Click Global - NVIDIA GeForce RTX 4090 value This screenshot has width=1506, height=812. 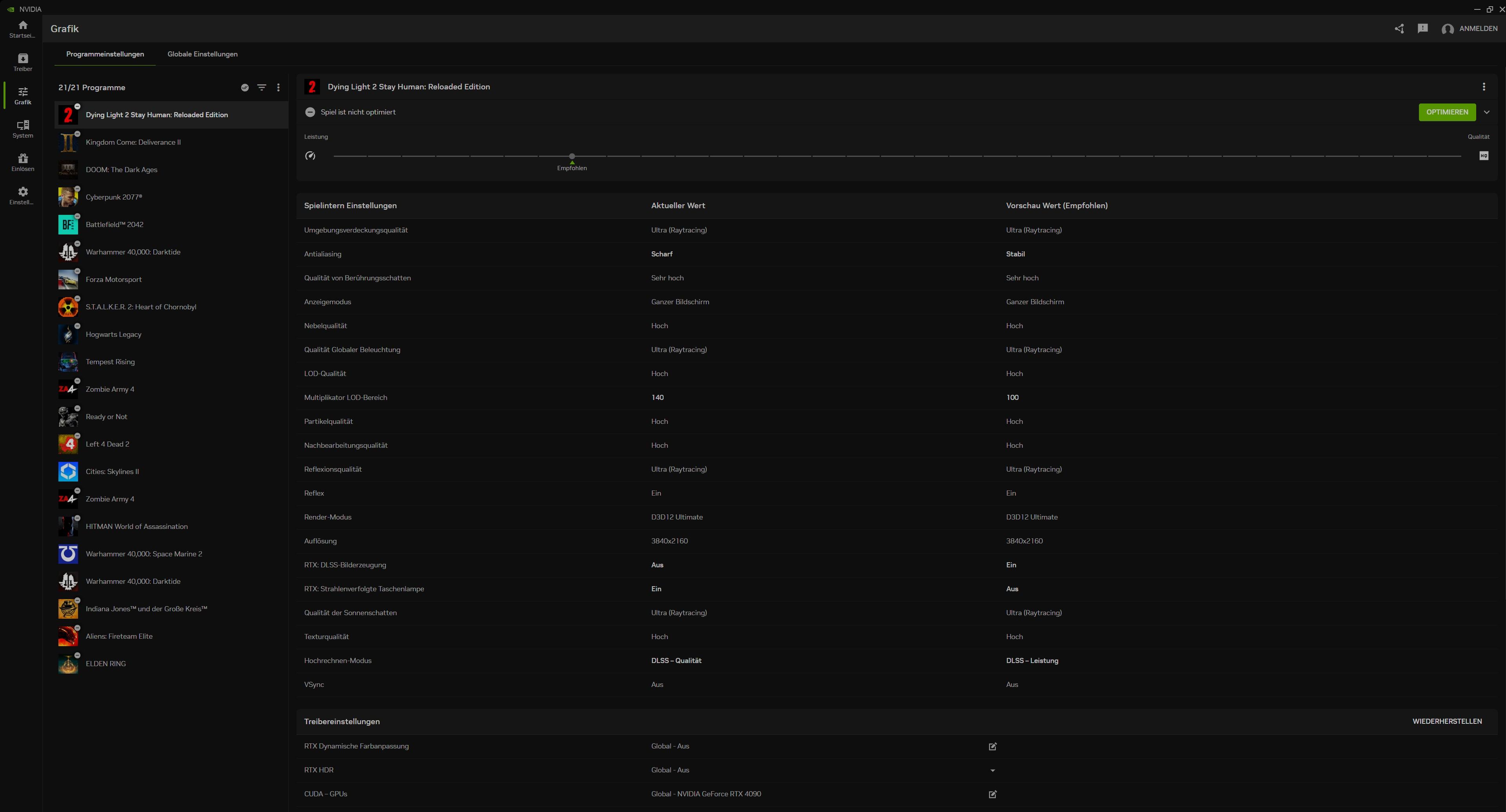coord(706,794)
